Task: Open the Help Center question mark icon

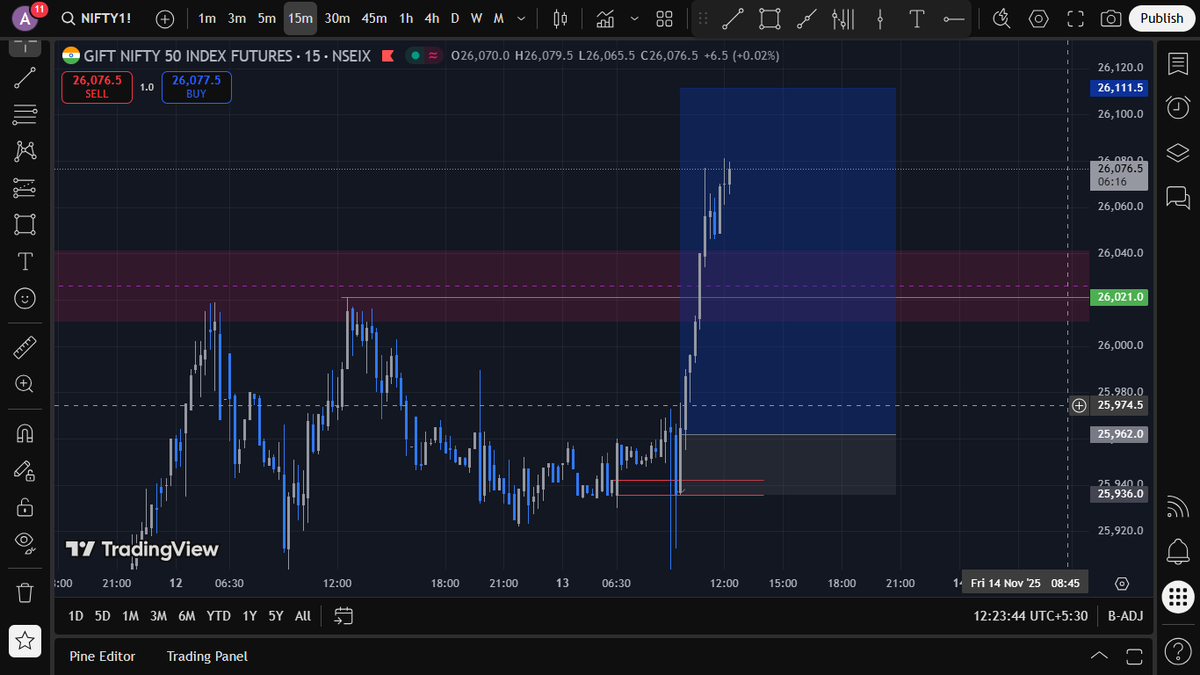Action: point(1177,651)
